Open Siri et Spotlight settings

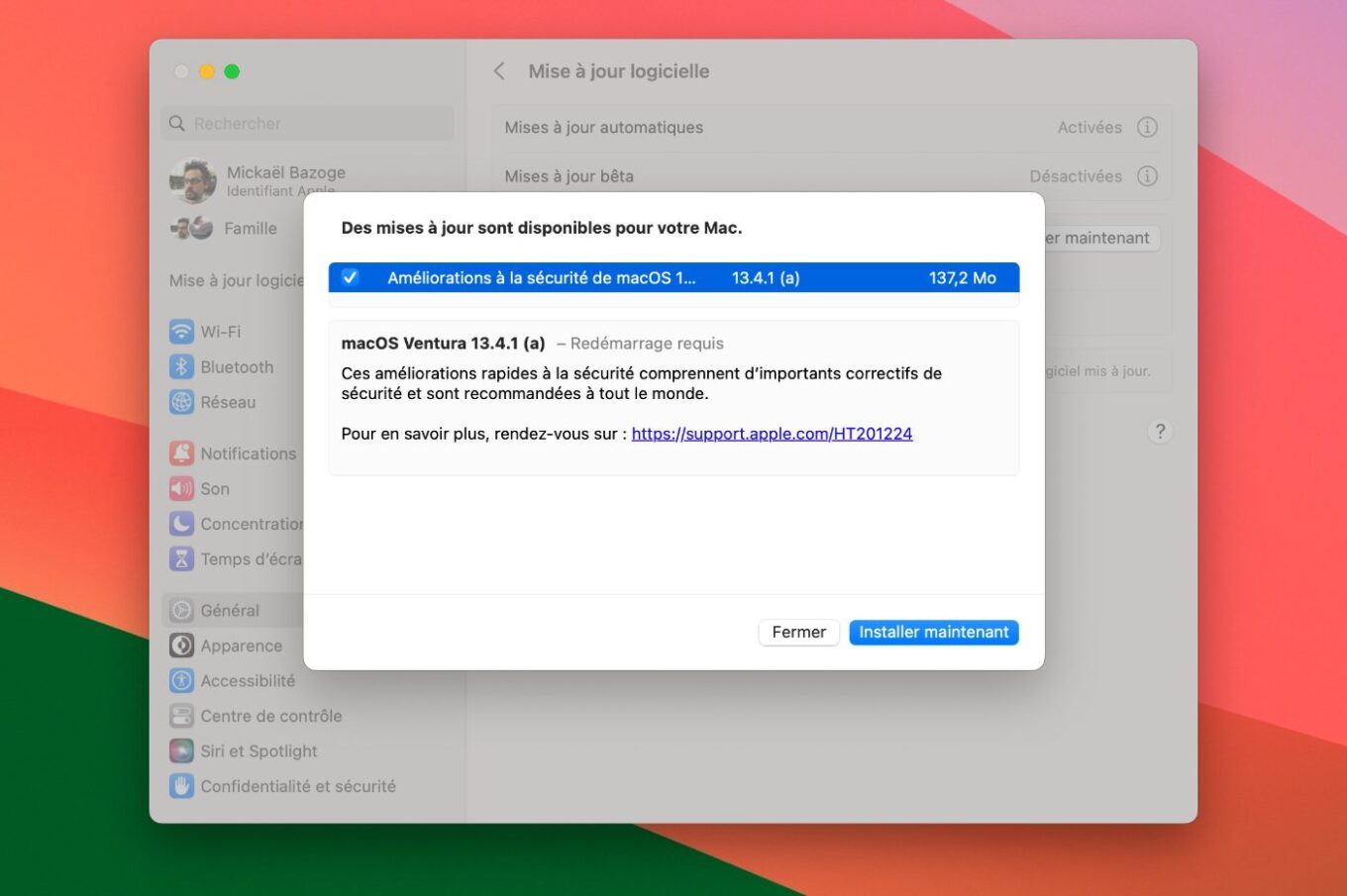point(259,750)
